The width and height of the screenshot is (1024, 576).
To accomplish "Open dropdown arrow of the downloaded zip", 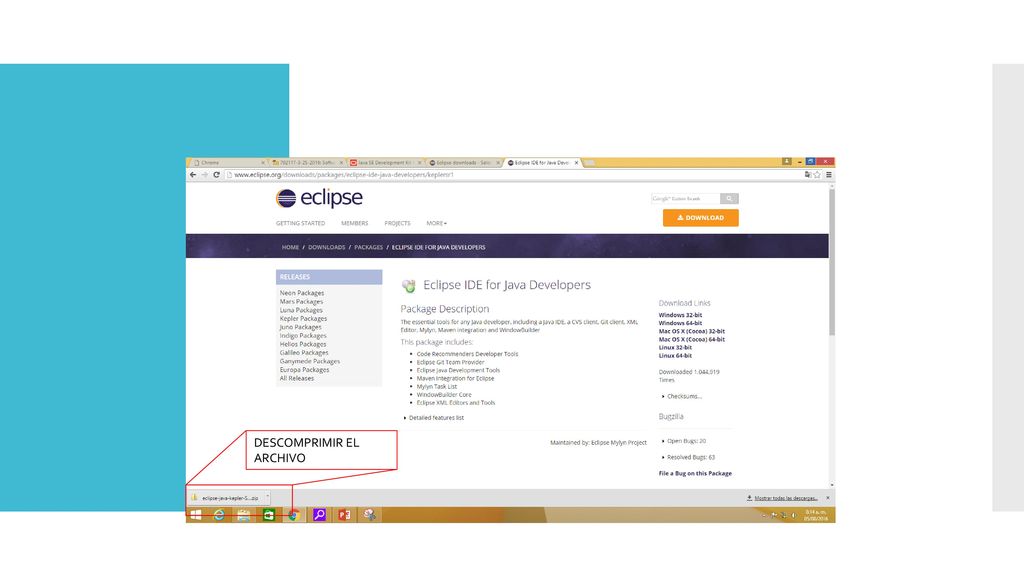I will coord(268,497).
